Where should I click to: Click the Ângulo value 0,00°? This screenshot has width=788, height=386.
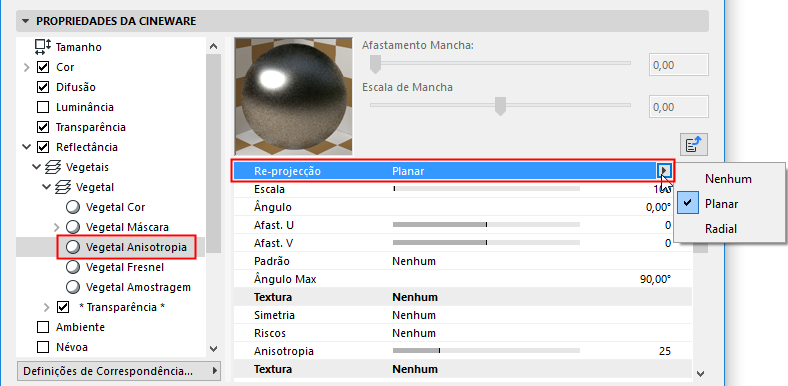tap(658, 207)
